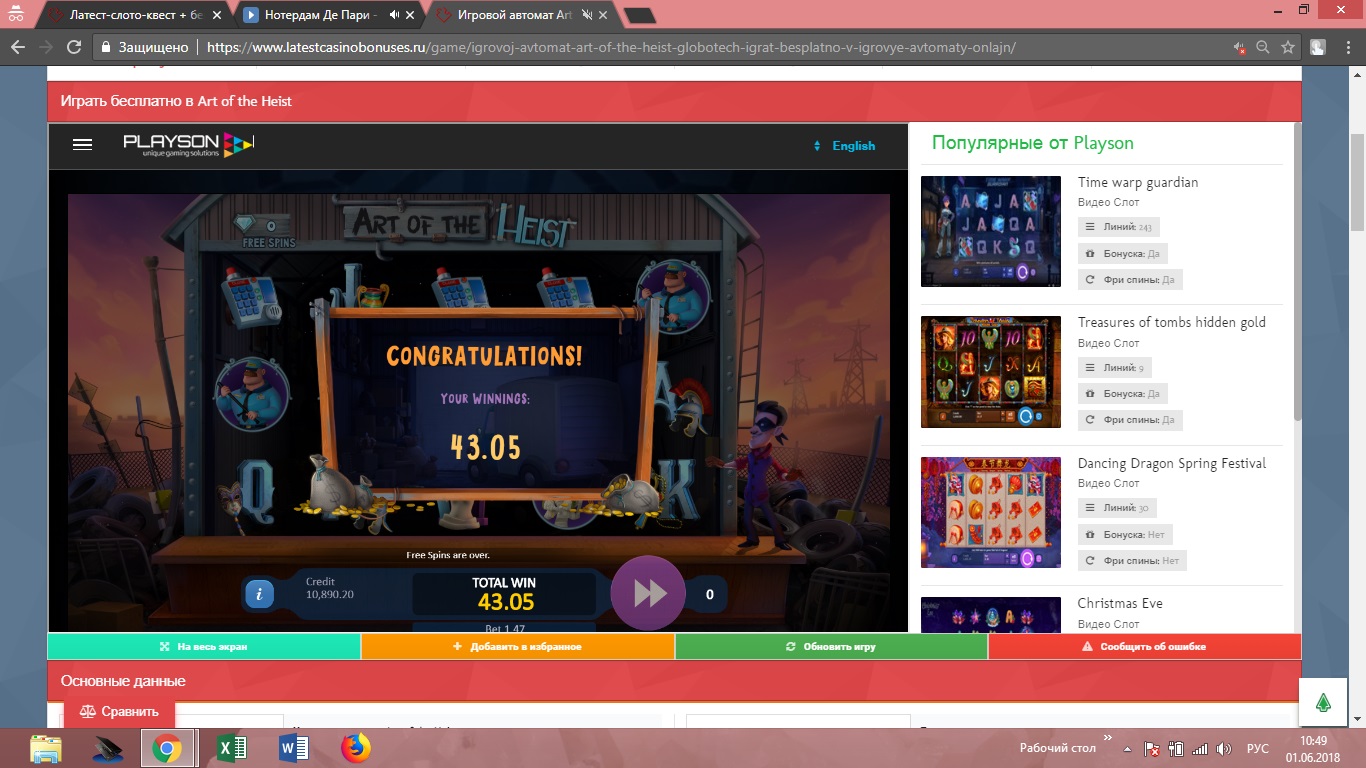Expand hidden system tray icons arrow
Viewport: 1366px width, 768px height.
(x=1128, y=749)
